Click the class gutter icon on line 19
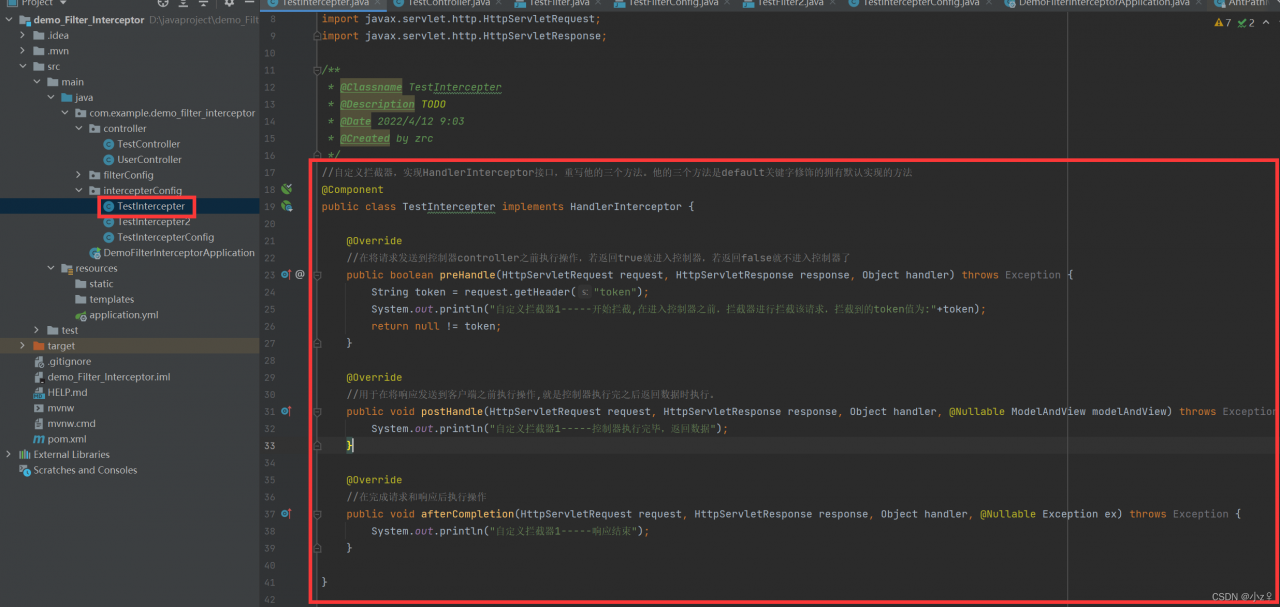1280x607 pixels. (x=287, y=206)
